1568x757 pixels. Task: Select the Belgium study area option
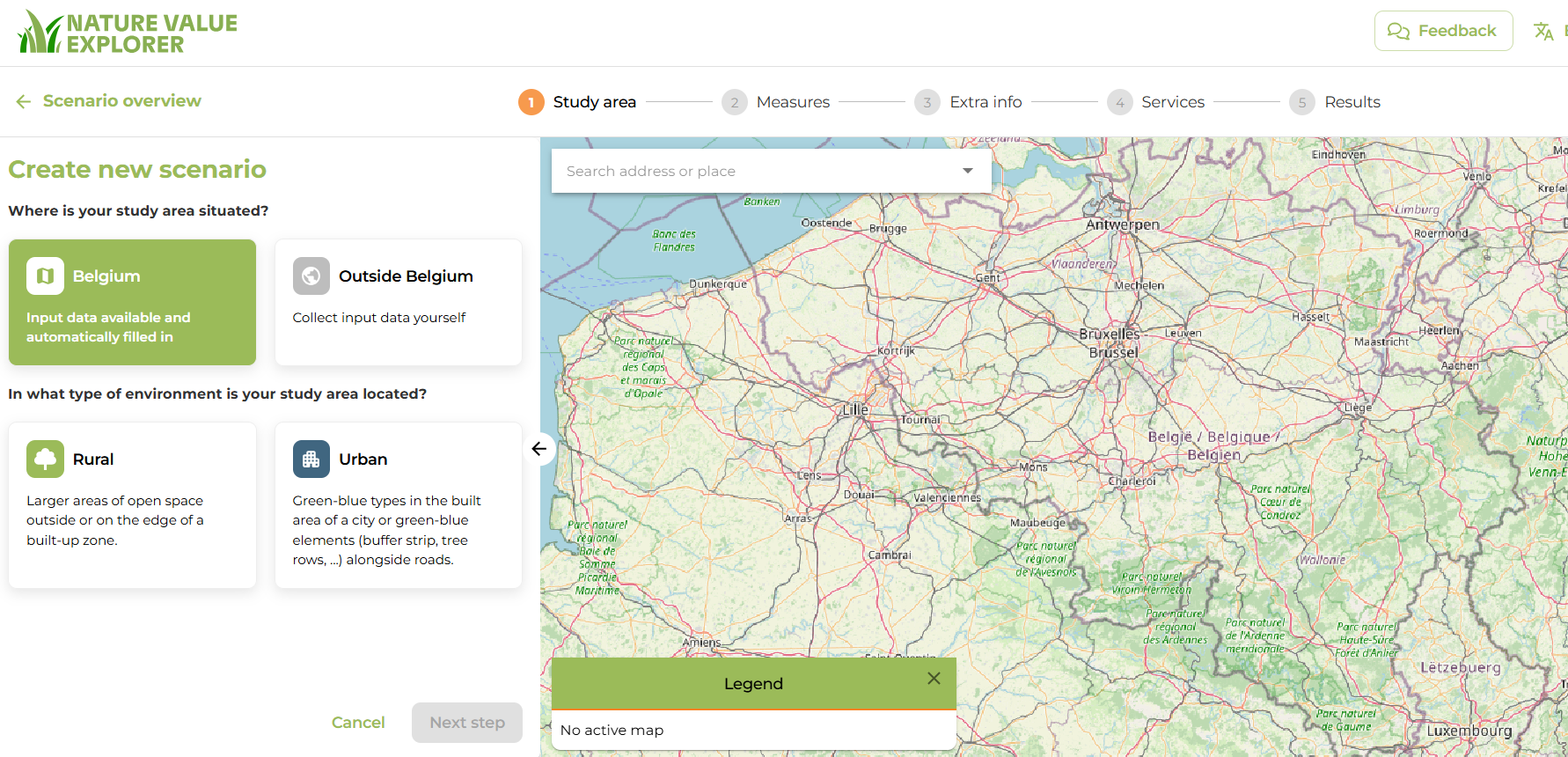point(132,302)
